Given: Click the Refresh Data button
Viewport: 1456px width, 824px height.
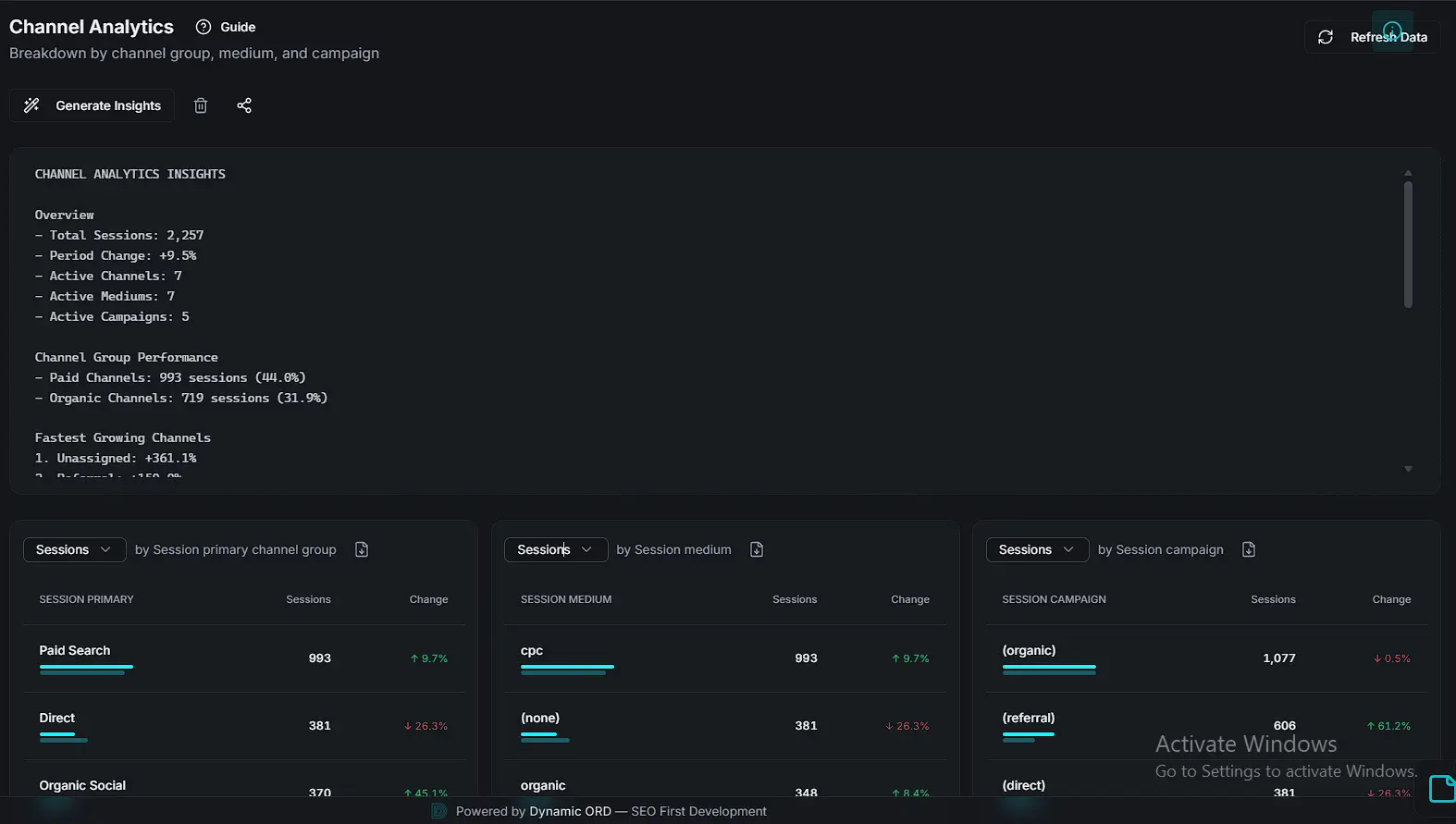Looking at the screenshot, I should click(1372, 37).
